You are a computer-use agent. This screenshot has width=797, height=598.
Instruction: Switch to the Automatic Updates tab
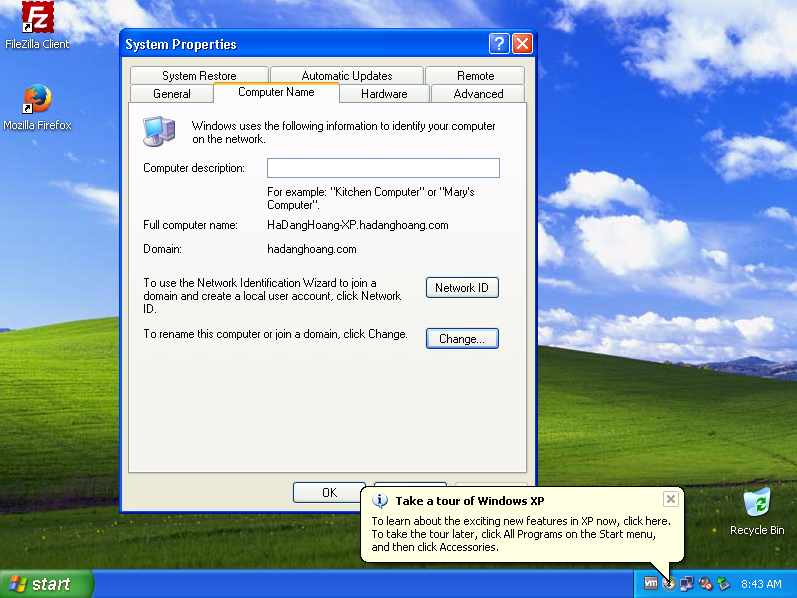pos(347,76)
